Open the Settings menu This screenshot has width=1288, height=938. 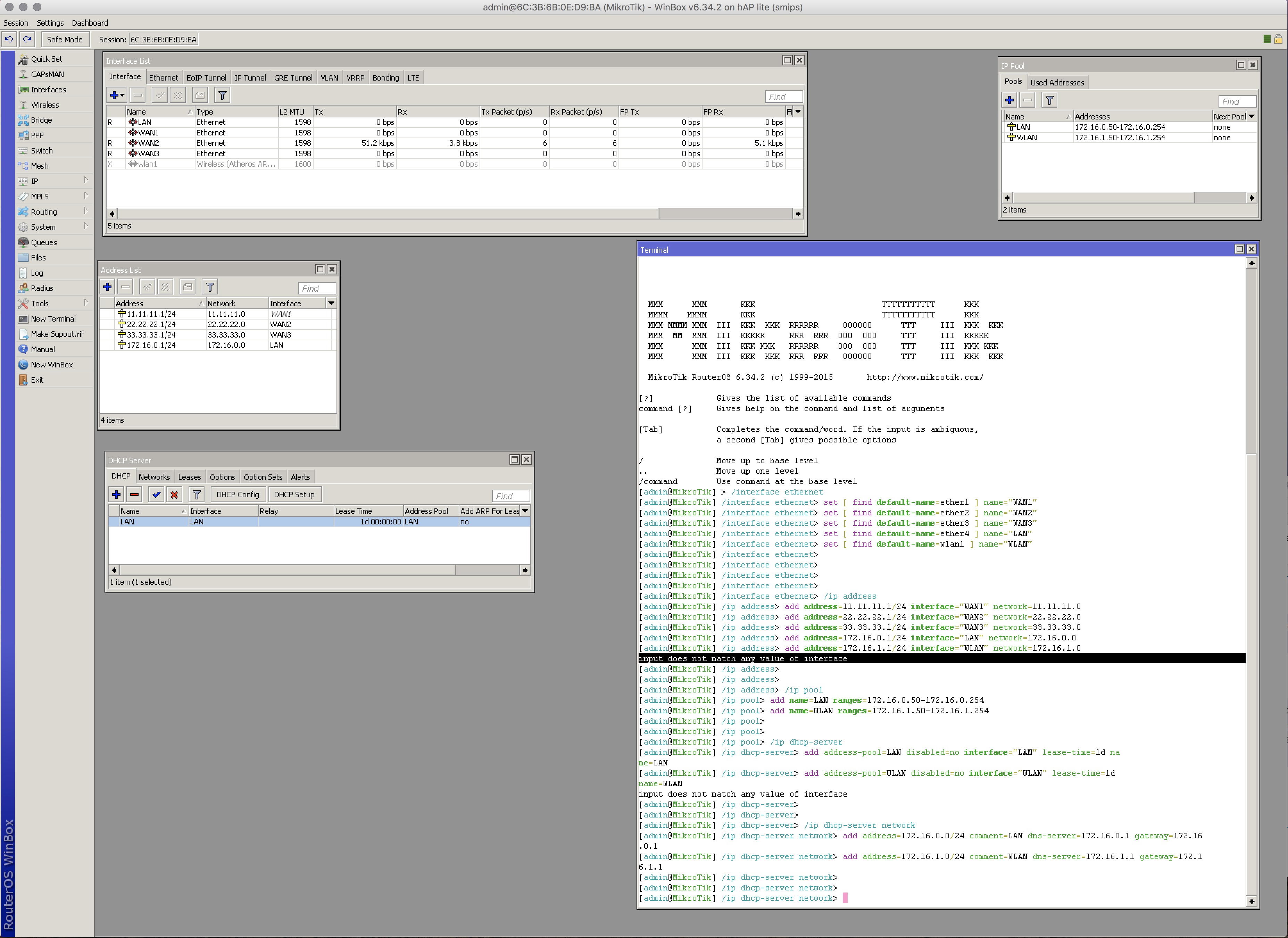point(50,23)
